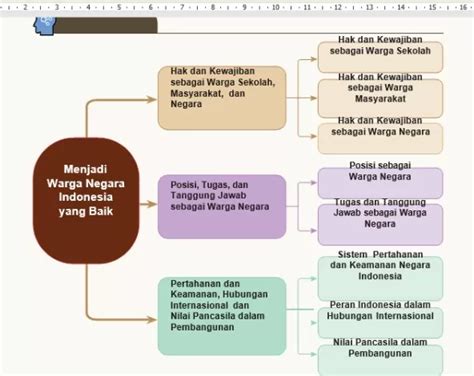Click 'Hak dan Kewajiban sebagai Warga Sekolah' text

380,45
